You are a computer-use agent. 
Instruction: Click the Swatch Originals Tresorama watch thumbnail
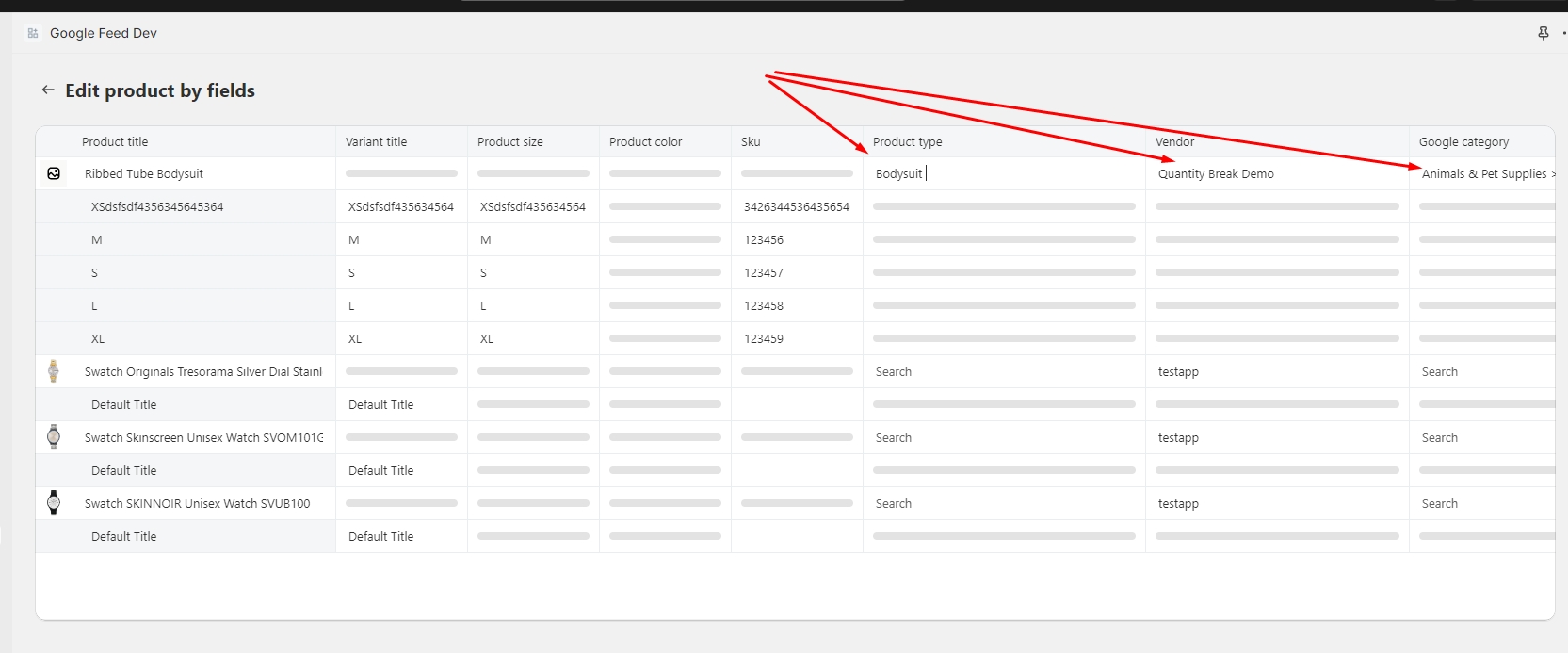54,371
